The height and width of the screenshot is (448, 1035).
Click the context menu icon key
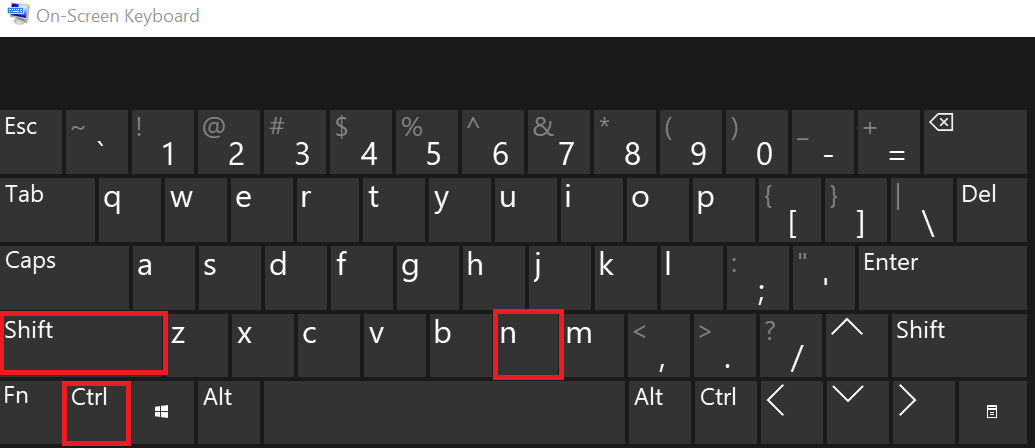[x=991, y=412]
